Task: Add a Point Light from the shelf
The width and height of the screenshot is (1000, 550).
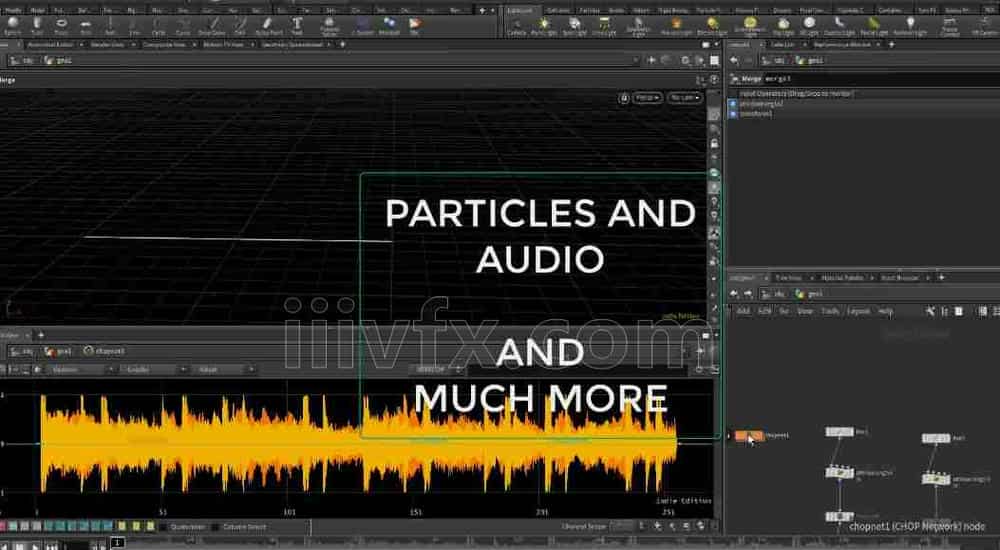Action: [x=545, y=26]
